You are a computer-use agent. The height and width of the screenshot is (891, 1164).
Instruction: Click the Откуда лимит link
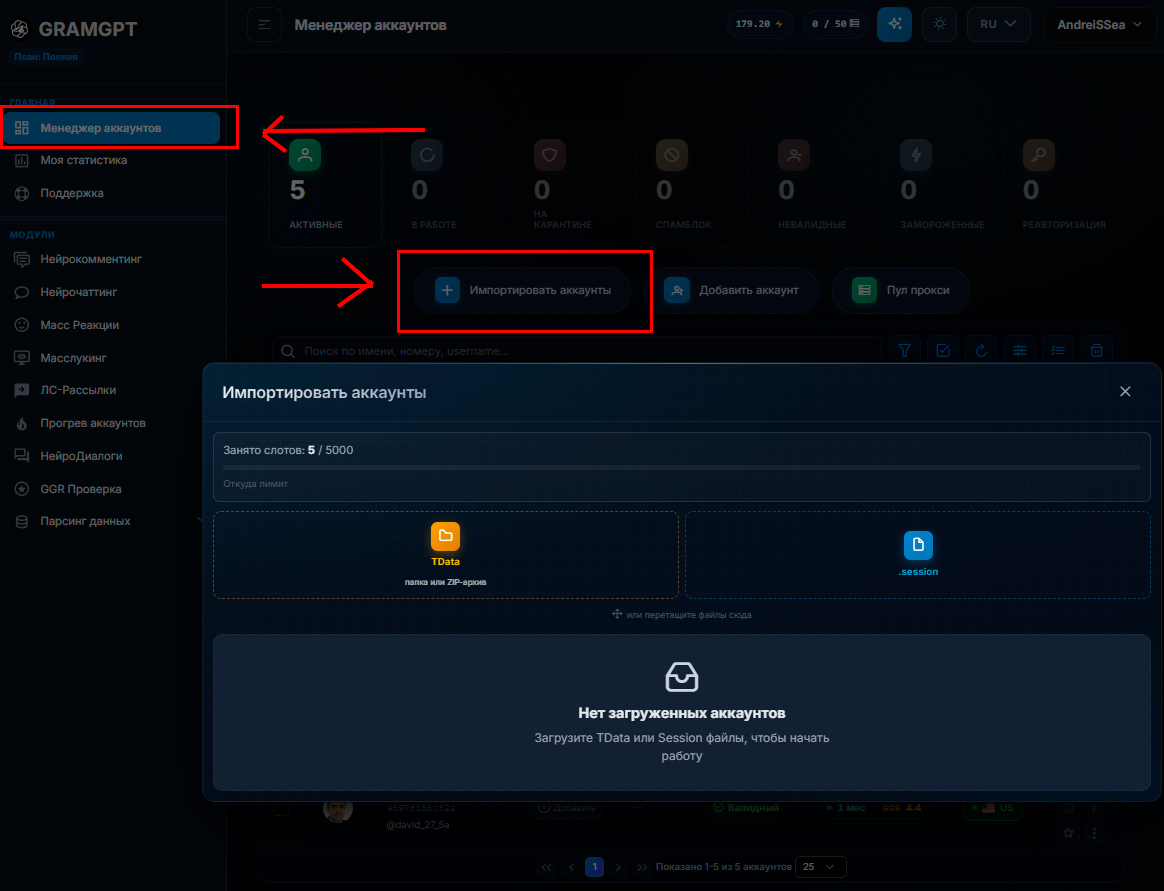[255, 483]
